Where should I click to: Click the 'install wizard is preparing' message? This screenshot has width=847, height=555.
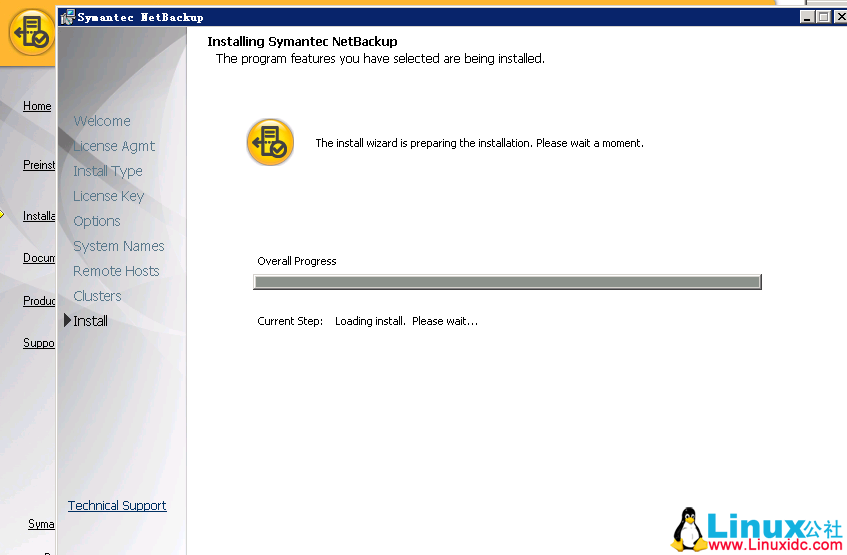tap(480, 143)
